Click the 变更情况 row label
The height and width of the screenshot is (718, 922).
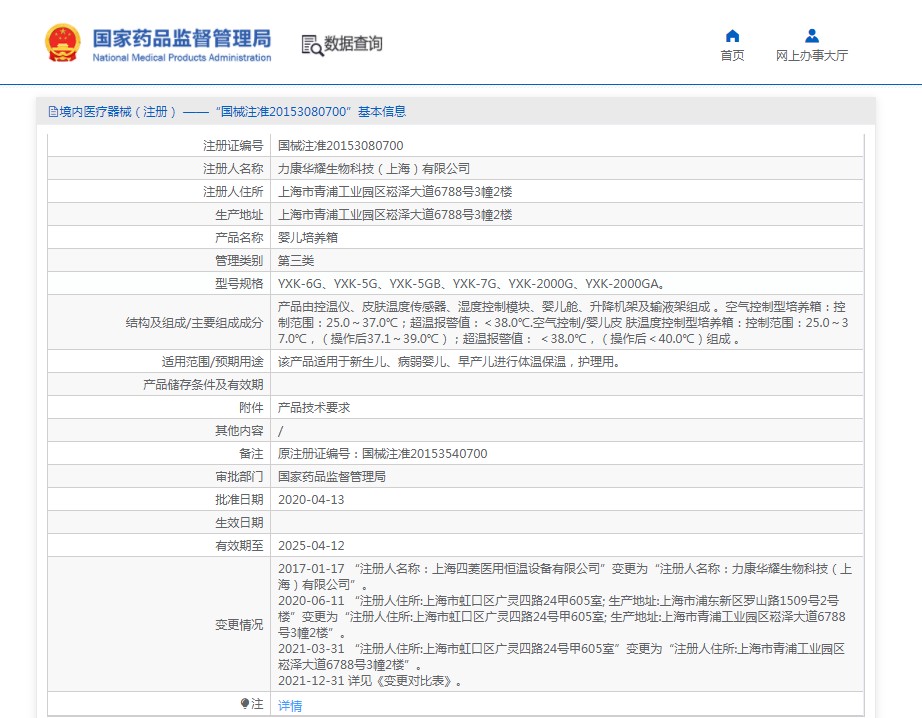239,625
